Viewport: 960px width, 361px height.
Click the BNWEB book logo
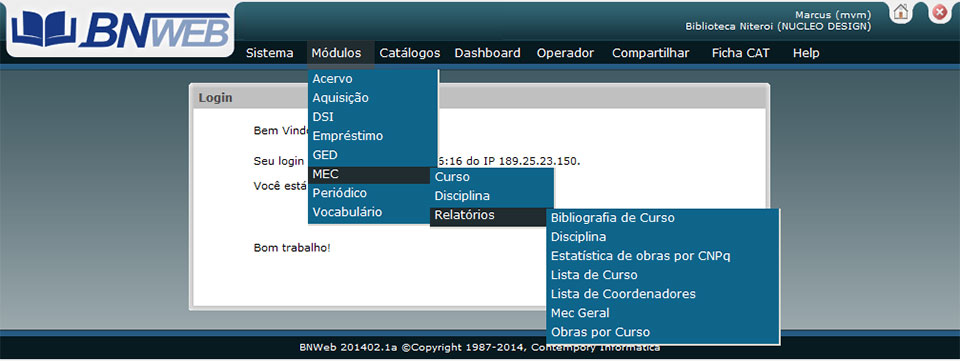[120, 29]
